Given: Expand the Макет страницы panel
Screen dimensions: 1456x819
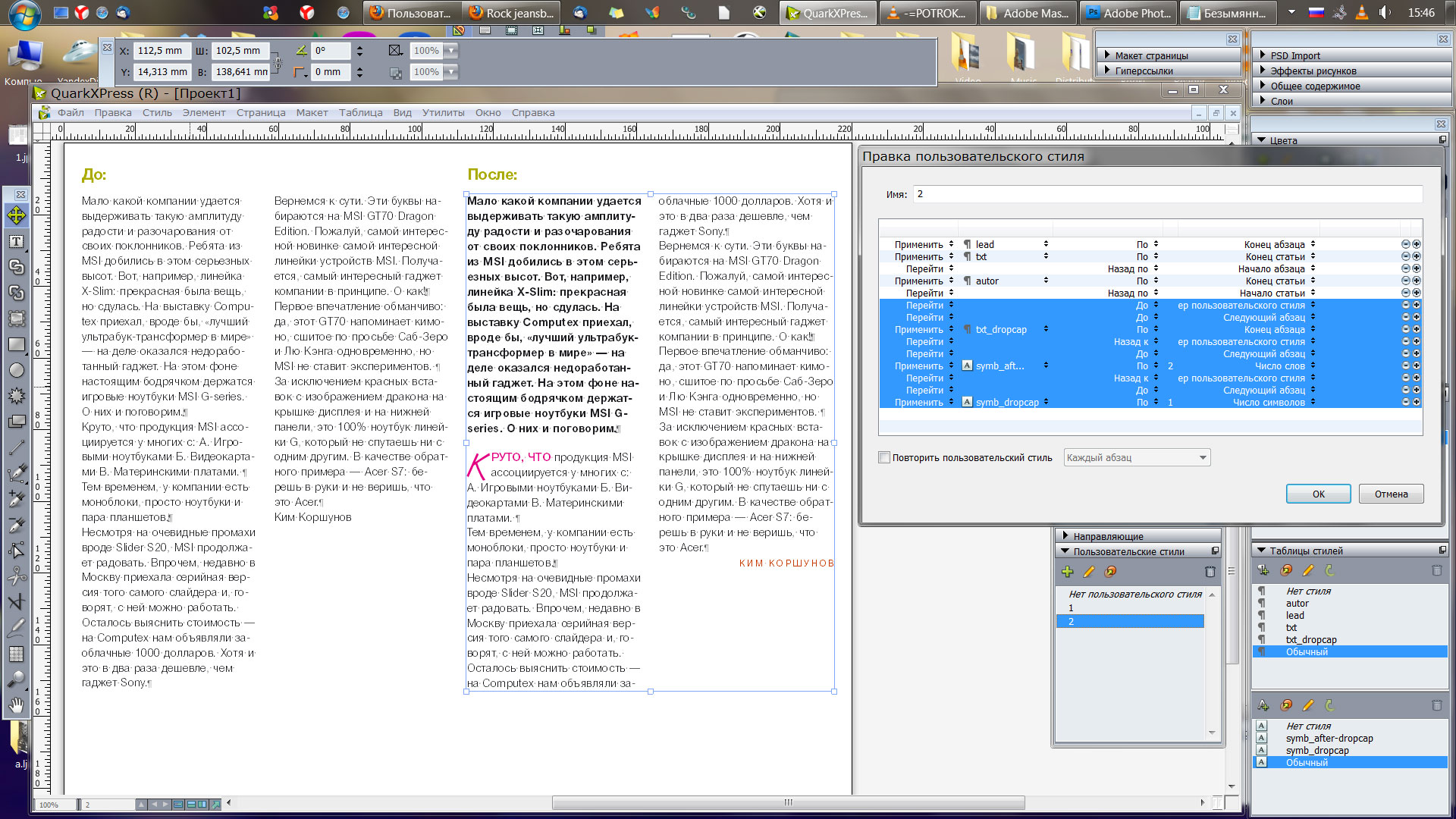Looking at the screenshot, I should 1107,55.
